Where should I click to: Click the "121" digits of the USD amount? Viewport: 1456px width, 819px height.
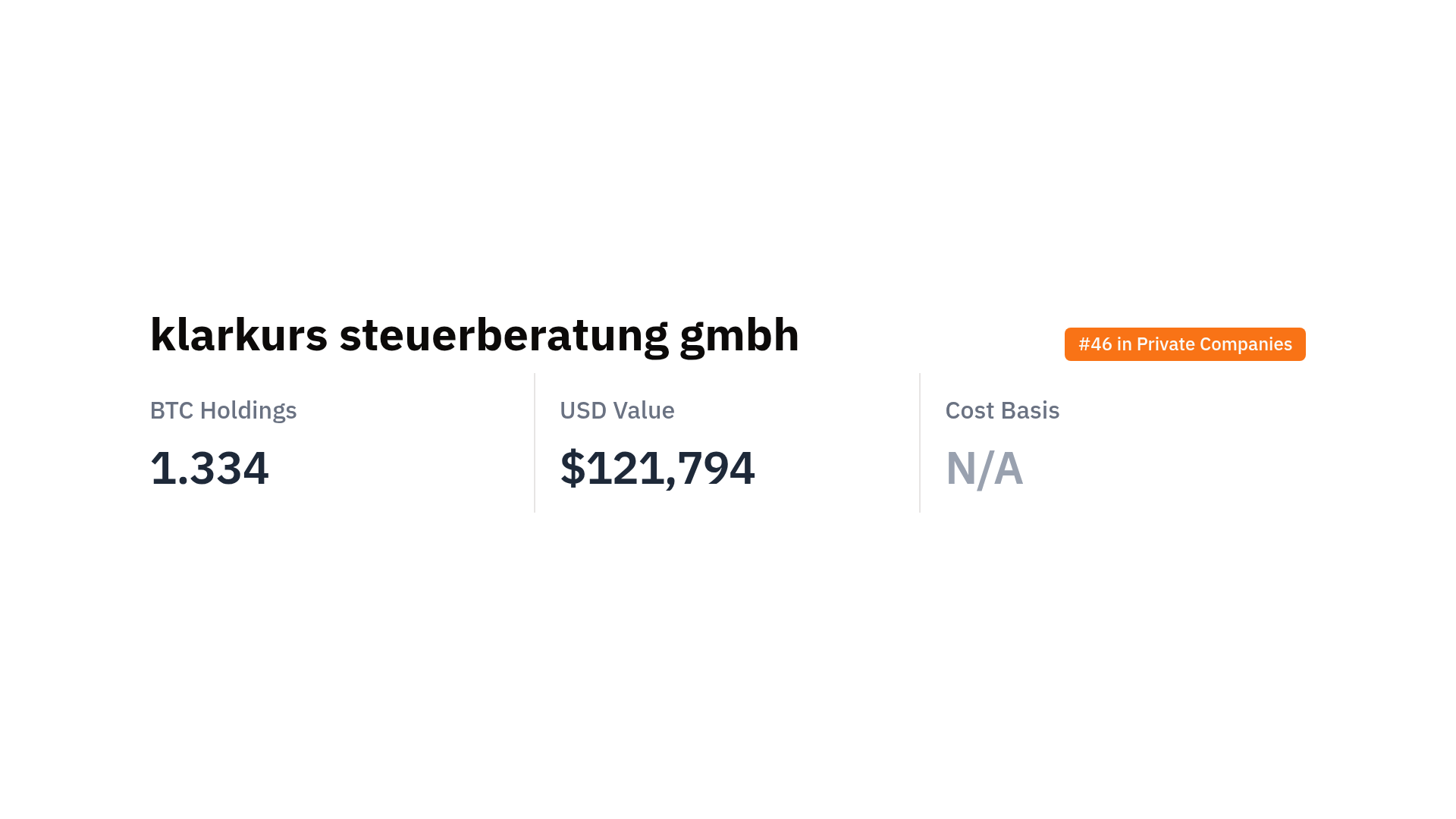tap(625, 468)
